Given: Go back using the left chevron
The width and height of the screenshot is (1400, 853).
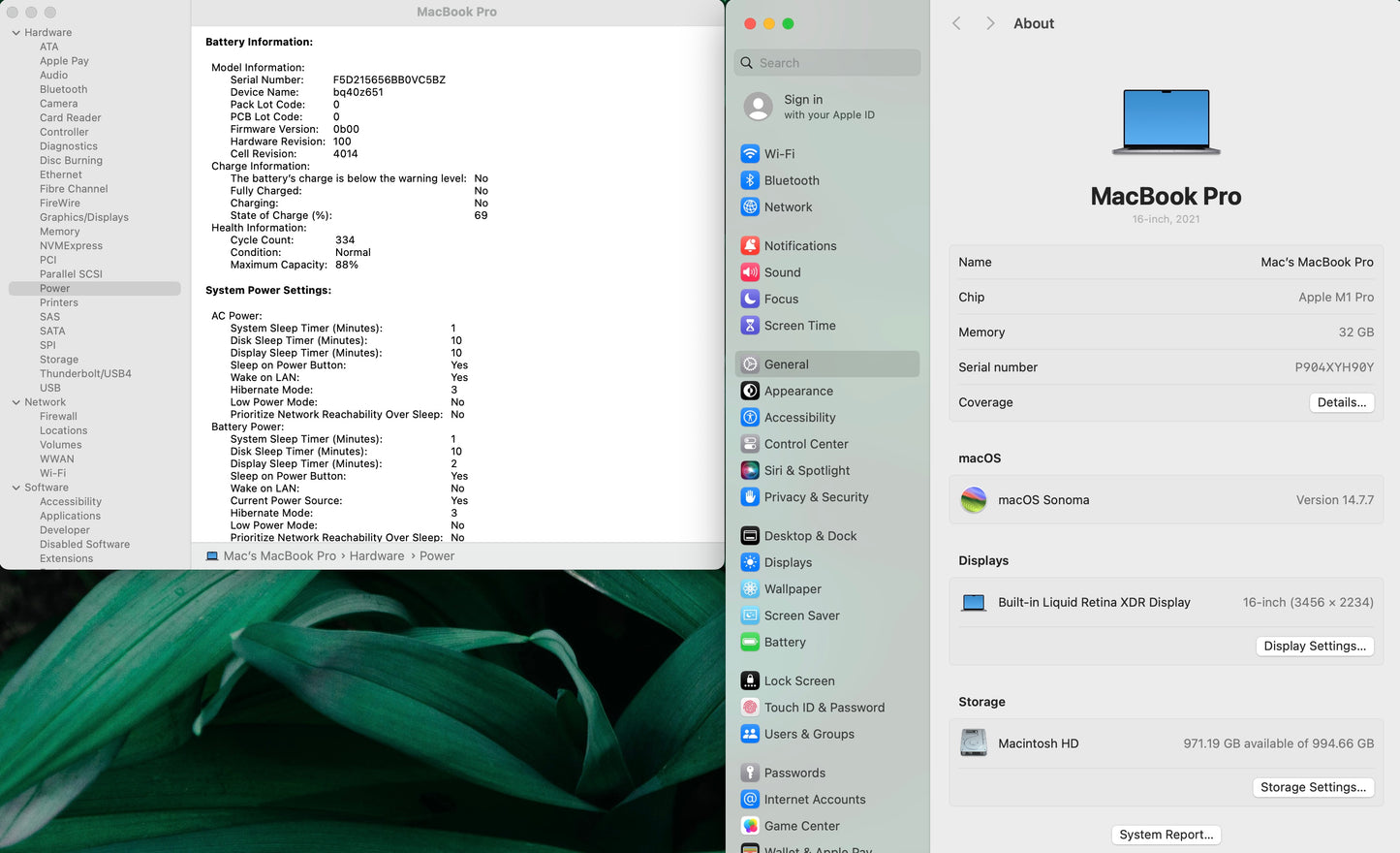Looking at the screenshot, I should pyautogui.click(x=956, y=23).
